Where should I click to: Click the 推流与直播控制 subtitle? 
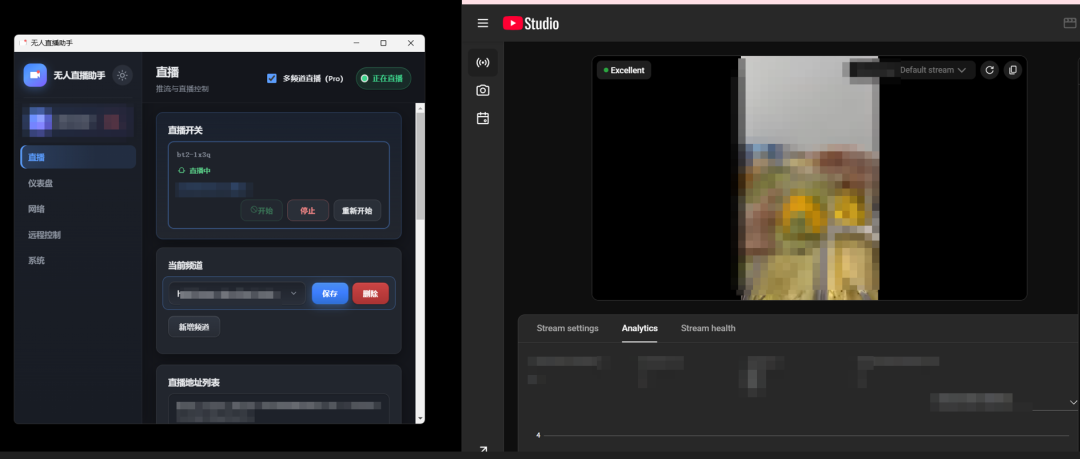click(183, 89)
